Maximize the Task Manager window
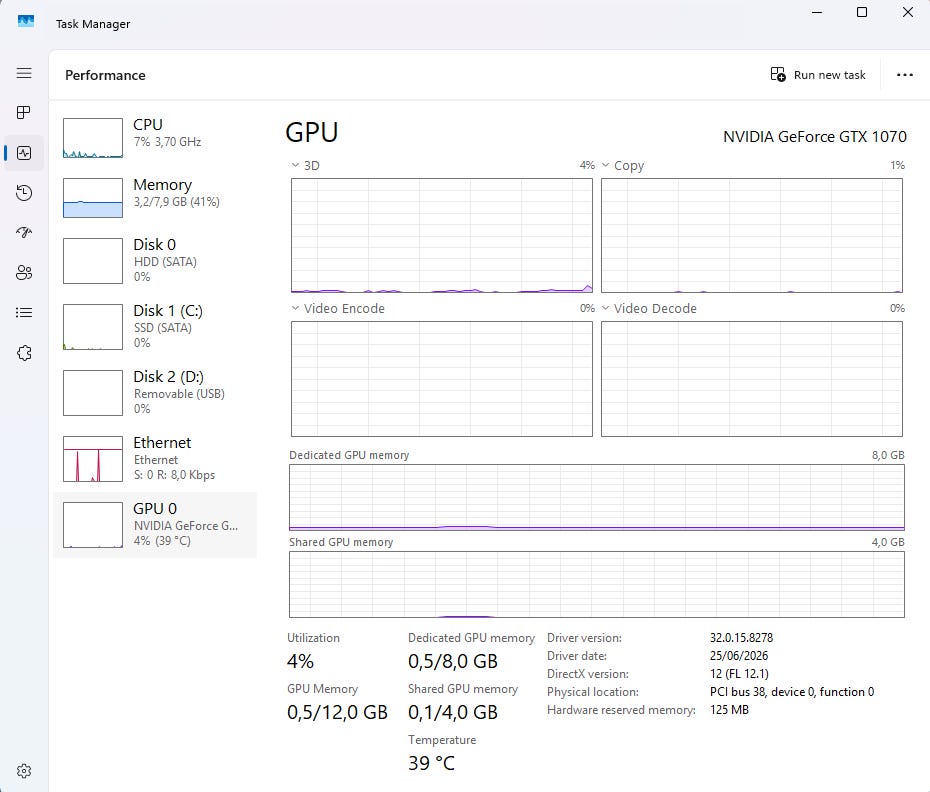 pos(862,12)
